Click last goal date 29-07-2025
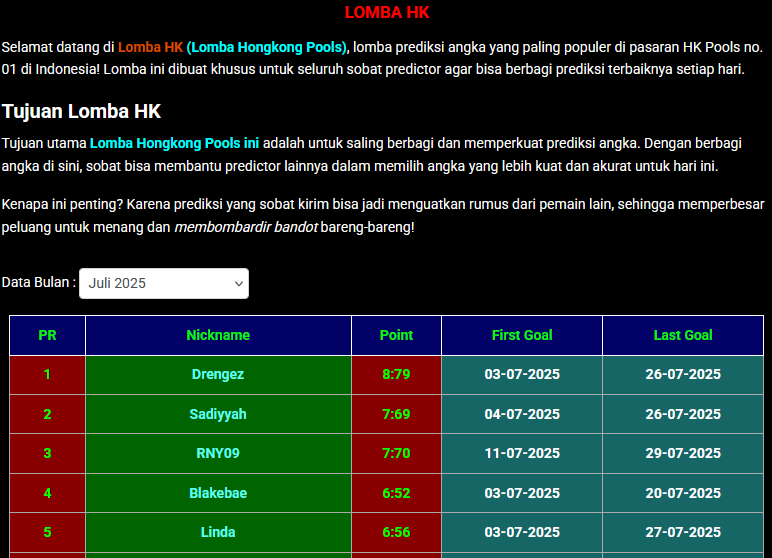 pyautogui.click(x=683, y=453)
